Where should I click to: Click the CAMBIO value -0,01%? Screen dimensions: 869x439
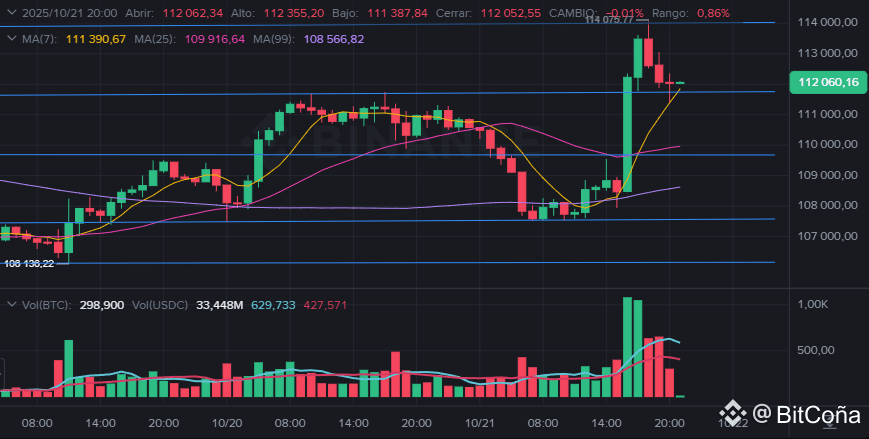pos(625,13)
